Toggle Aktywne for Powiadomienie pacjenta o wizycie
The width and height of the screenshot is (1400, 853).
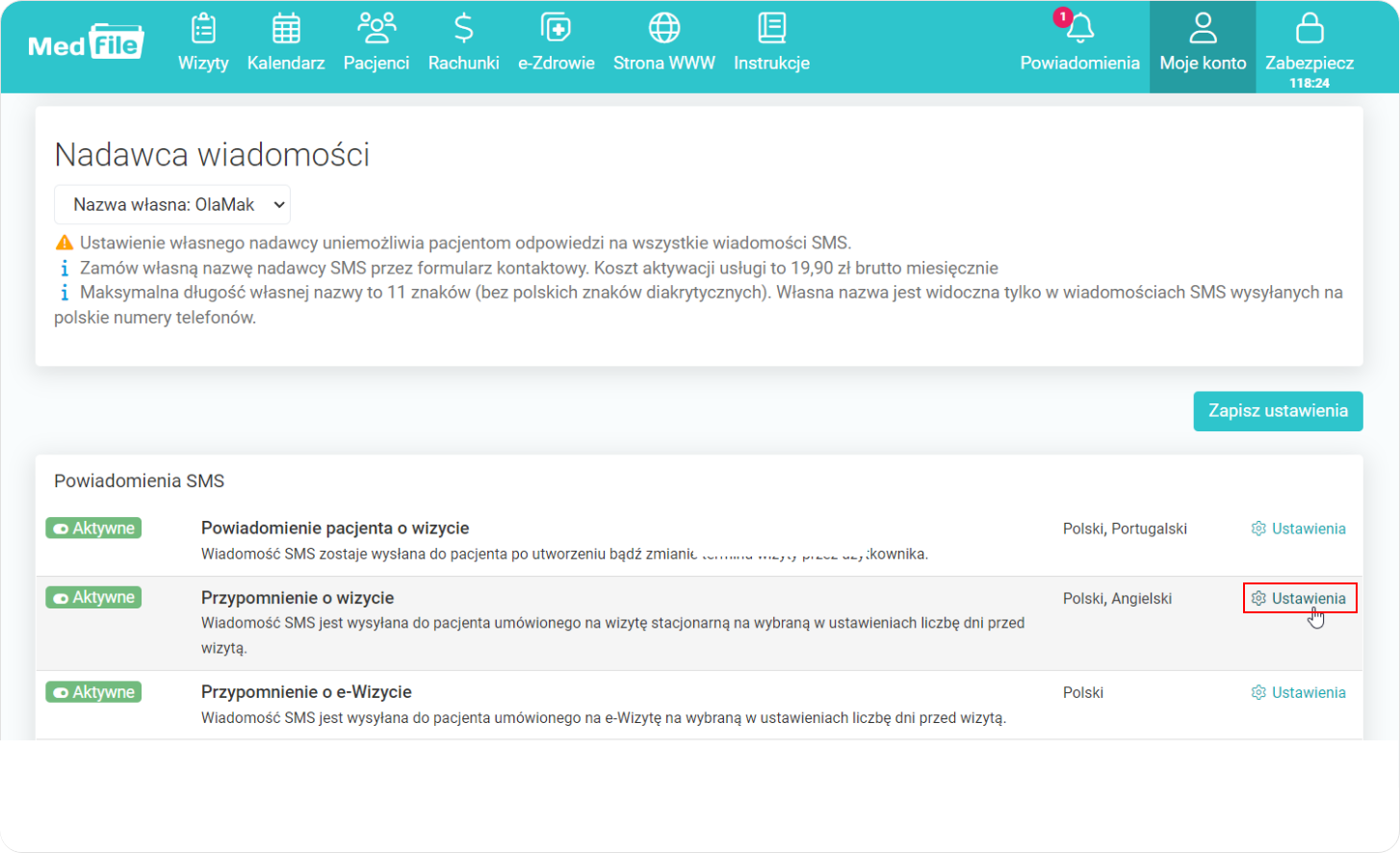click(93, 528)
